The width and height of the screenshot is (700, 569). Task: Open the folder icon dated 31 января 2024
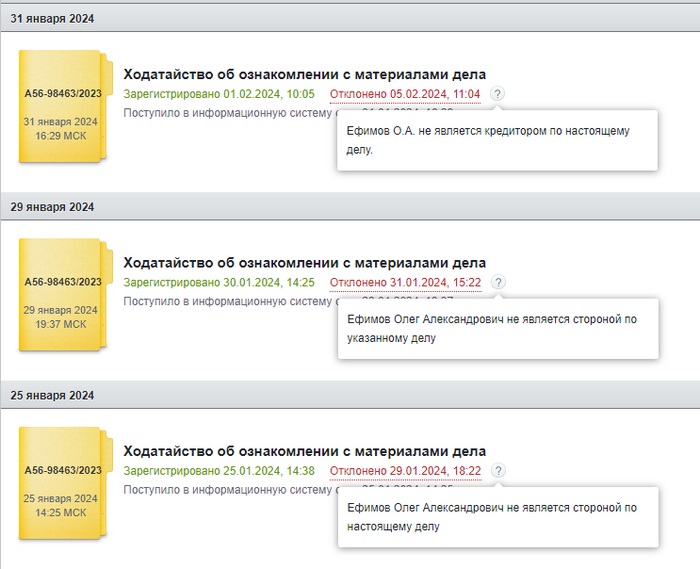click(x=64, y=106)
